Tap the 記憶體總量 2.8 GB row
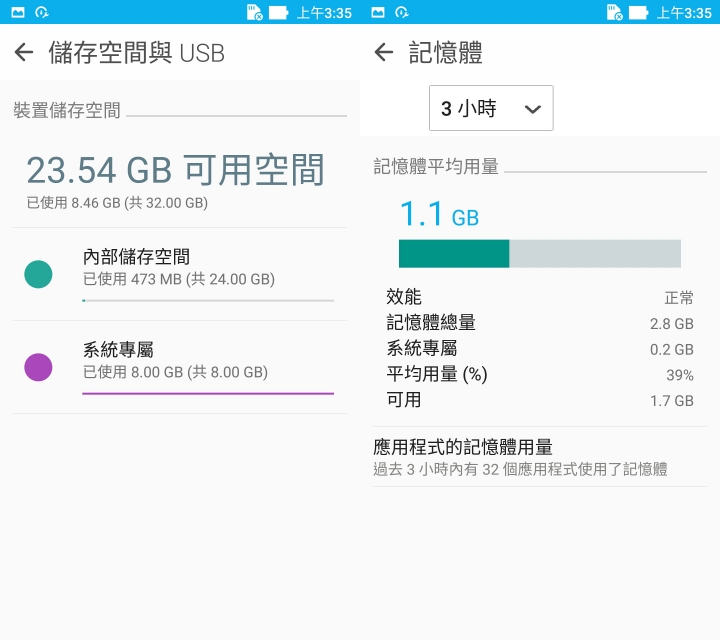720x640 pixels. click(x=540, y=323)
